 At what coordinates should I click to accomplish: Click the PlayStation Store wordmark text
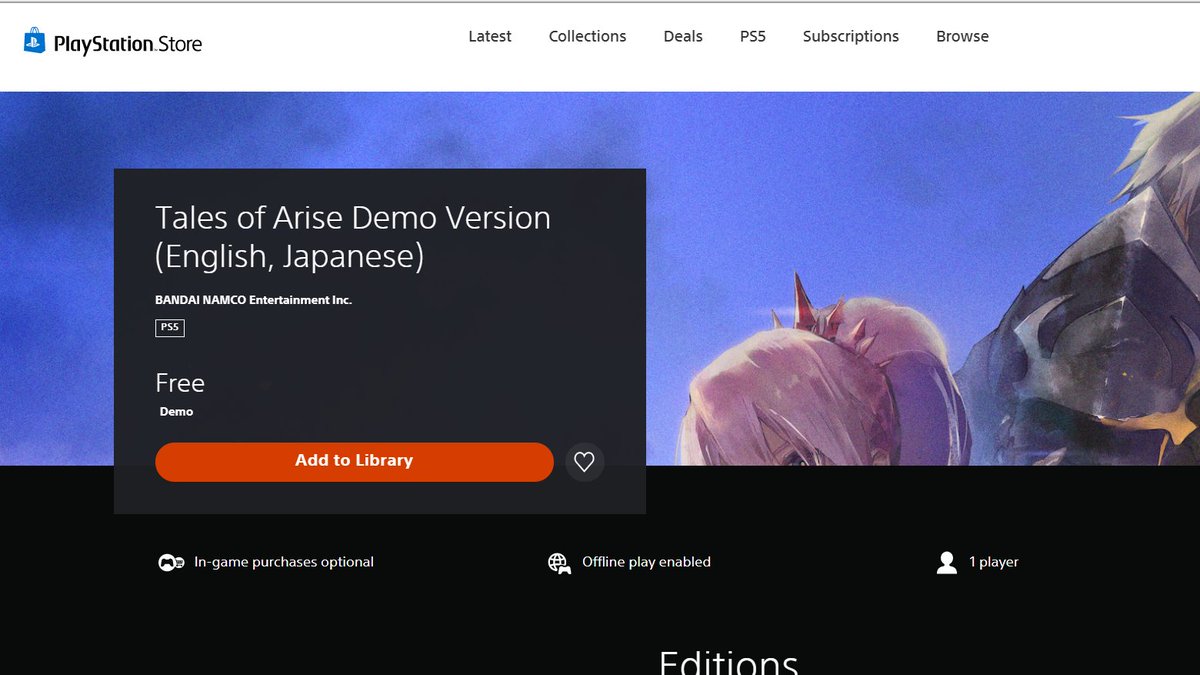point(128,44)
